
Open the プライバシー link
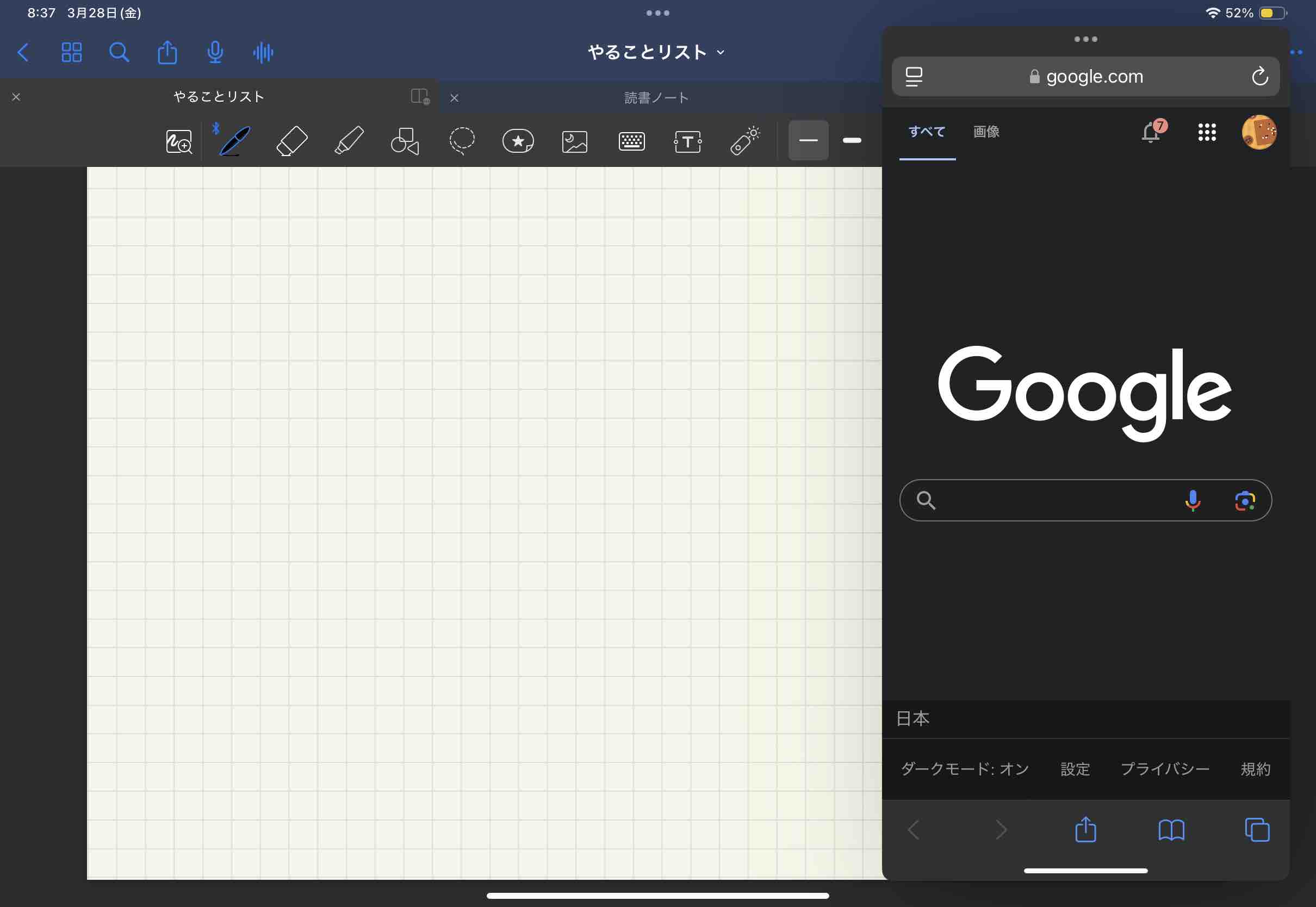pyautogui.click(x=1165, y=769)
